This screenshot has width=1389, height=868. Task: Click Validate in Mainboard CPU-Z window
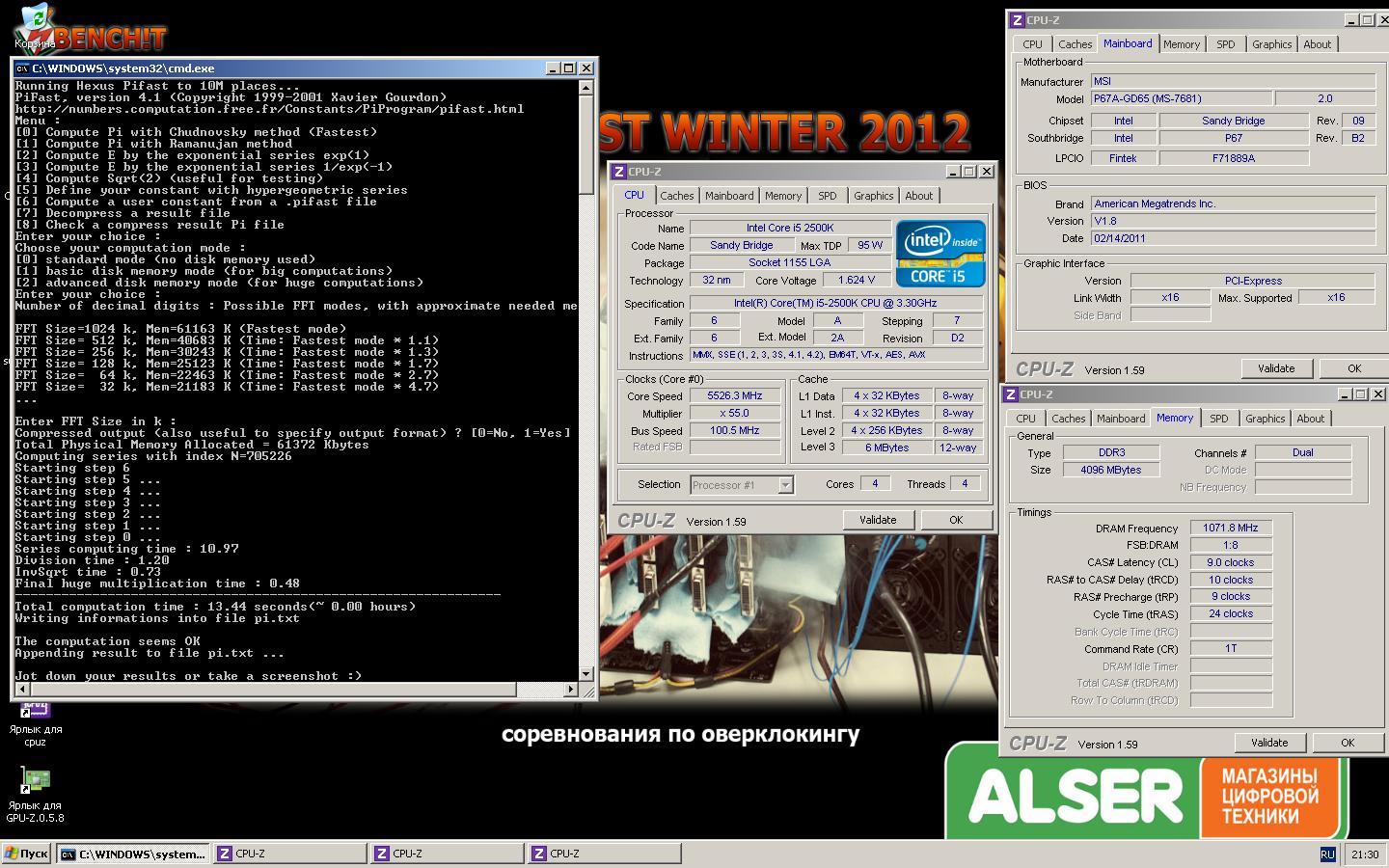point(1276,368)
